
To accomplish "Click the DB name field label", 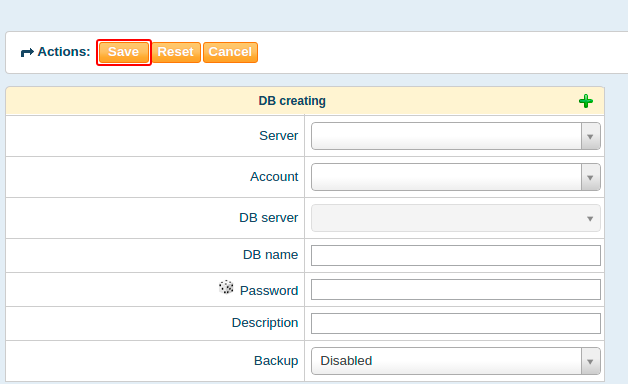I will [x=270, y=255].
